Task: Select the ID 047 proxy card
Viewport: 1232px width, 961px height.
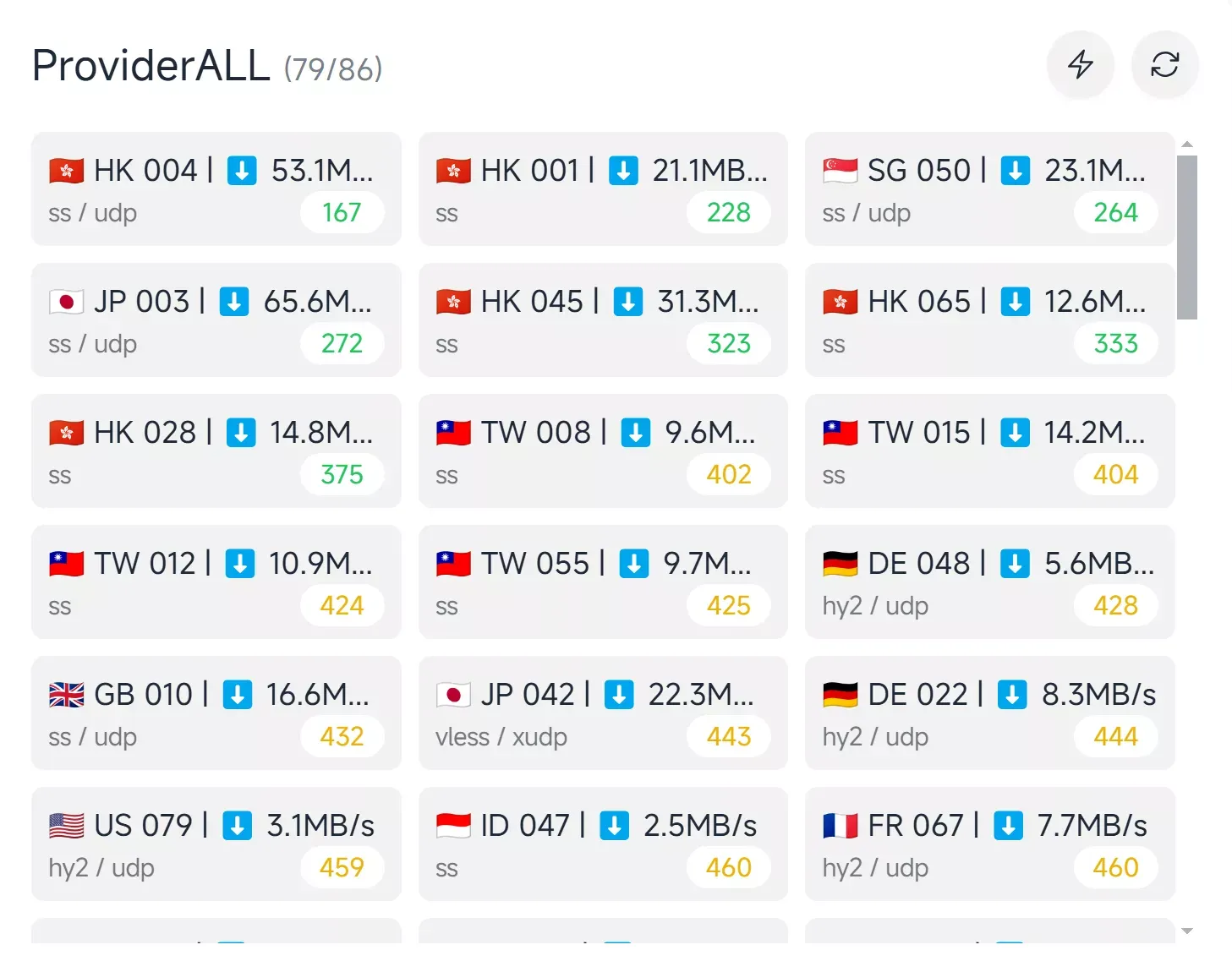Action: click(602, 844)
